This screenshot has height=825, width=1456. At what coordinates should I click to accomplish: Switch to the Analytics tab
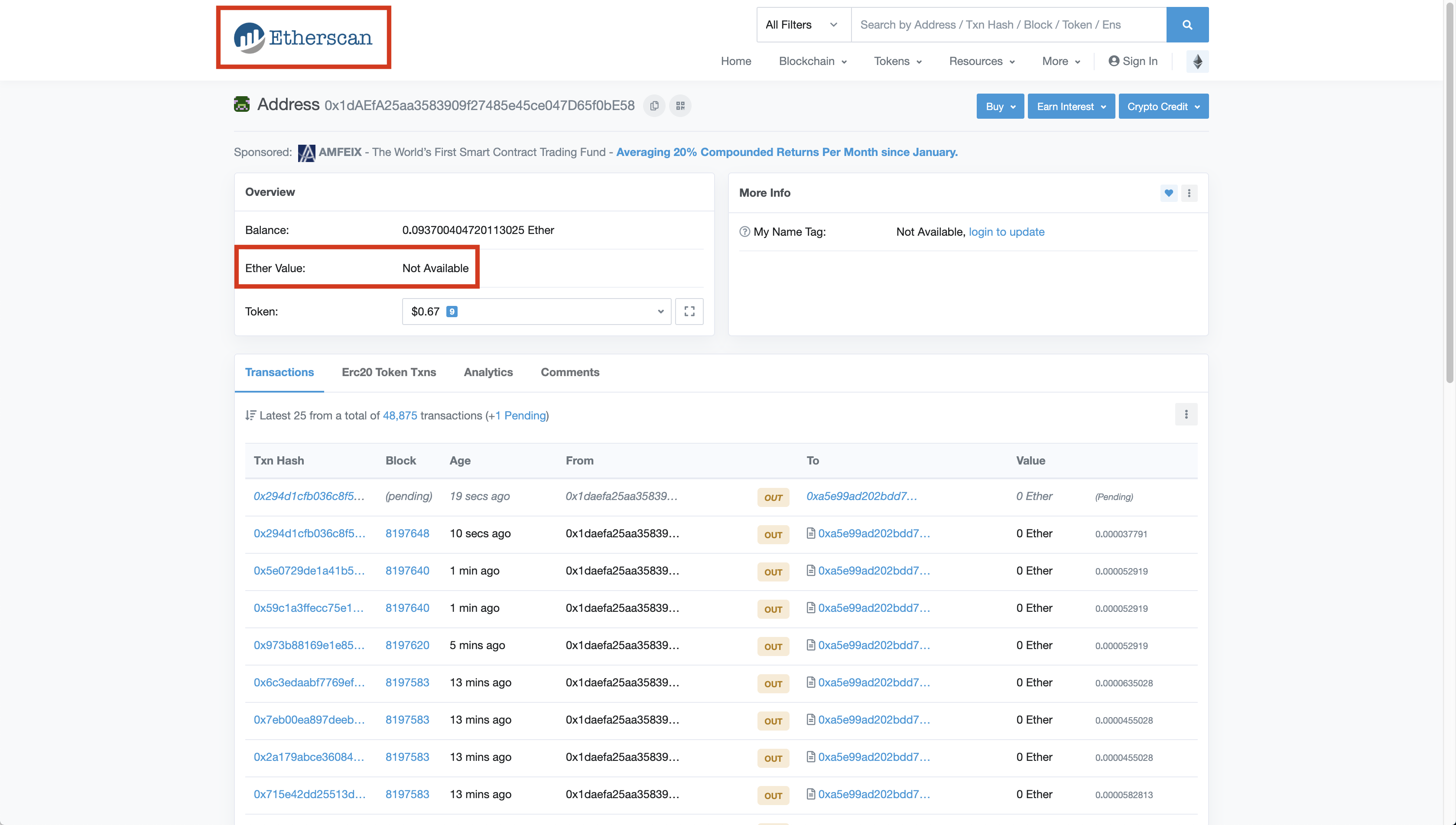pos(488,372)
